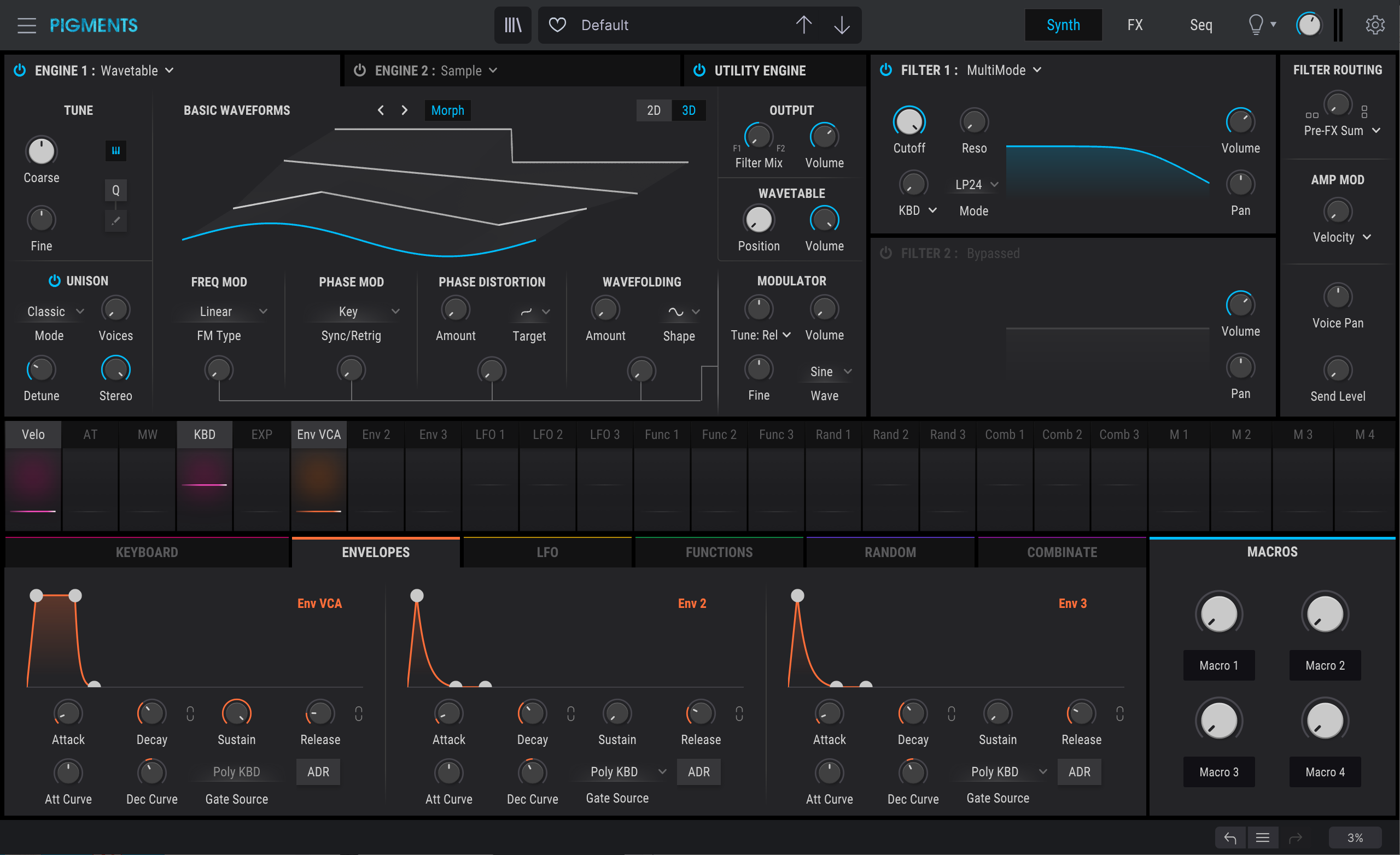Open the Functions modulation tab
This screenshot has height=855, width=1400.
tap(719, 552)
